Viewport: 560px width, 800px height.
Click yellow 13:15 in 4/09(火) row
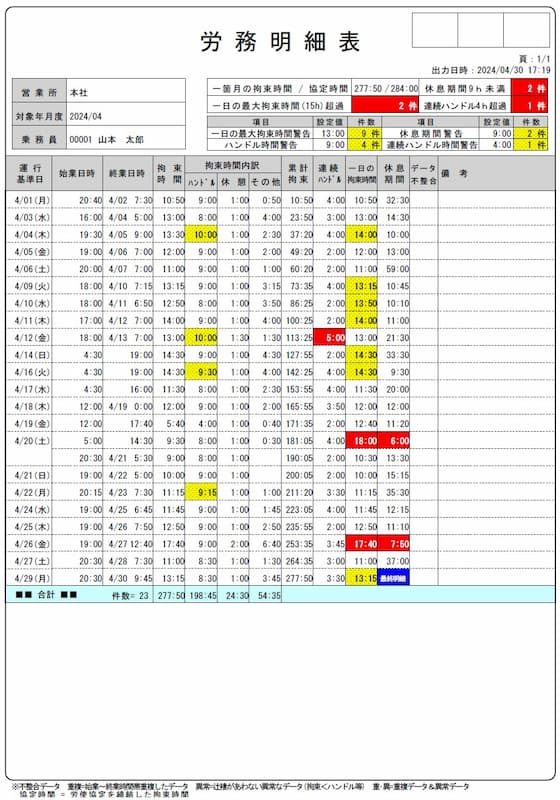(x=362, y=286)
